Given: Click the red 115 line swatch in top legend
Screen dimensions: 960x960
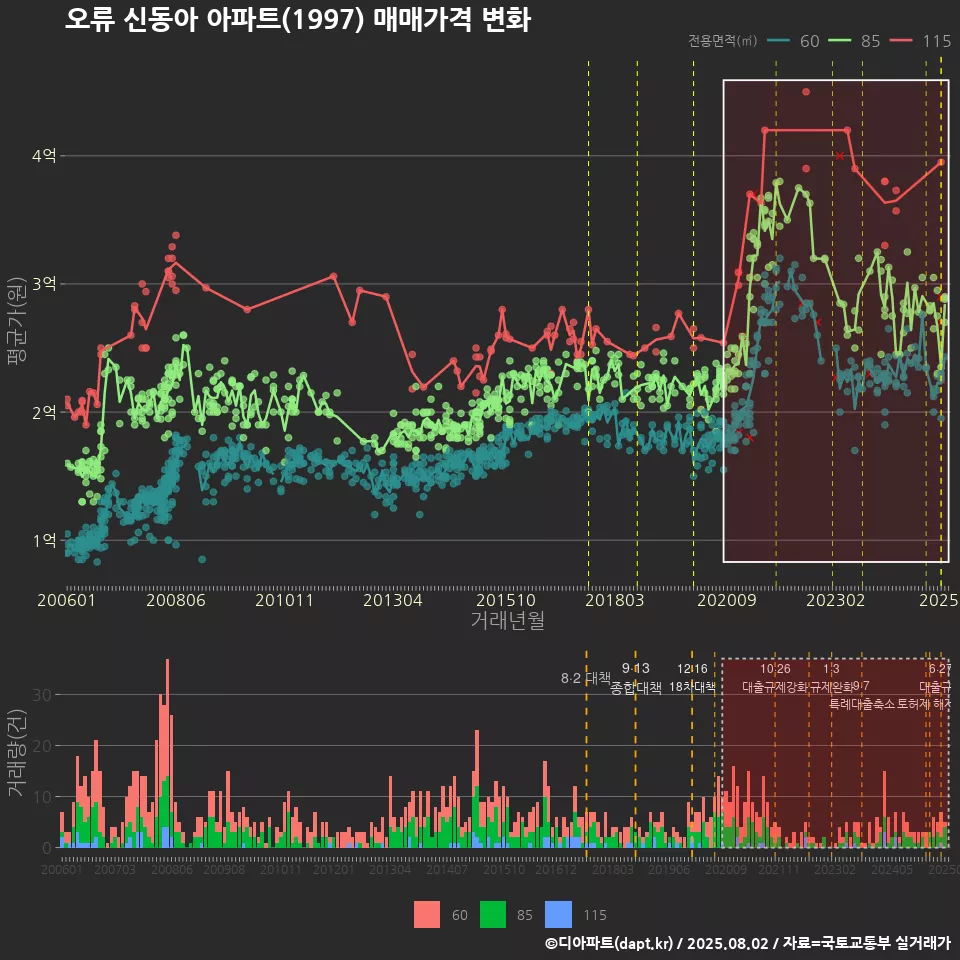Looking at the screenshot, I should pyautogui.click(x=901, y=41).
